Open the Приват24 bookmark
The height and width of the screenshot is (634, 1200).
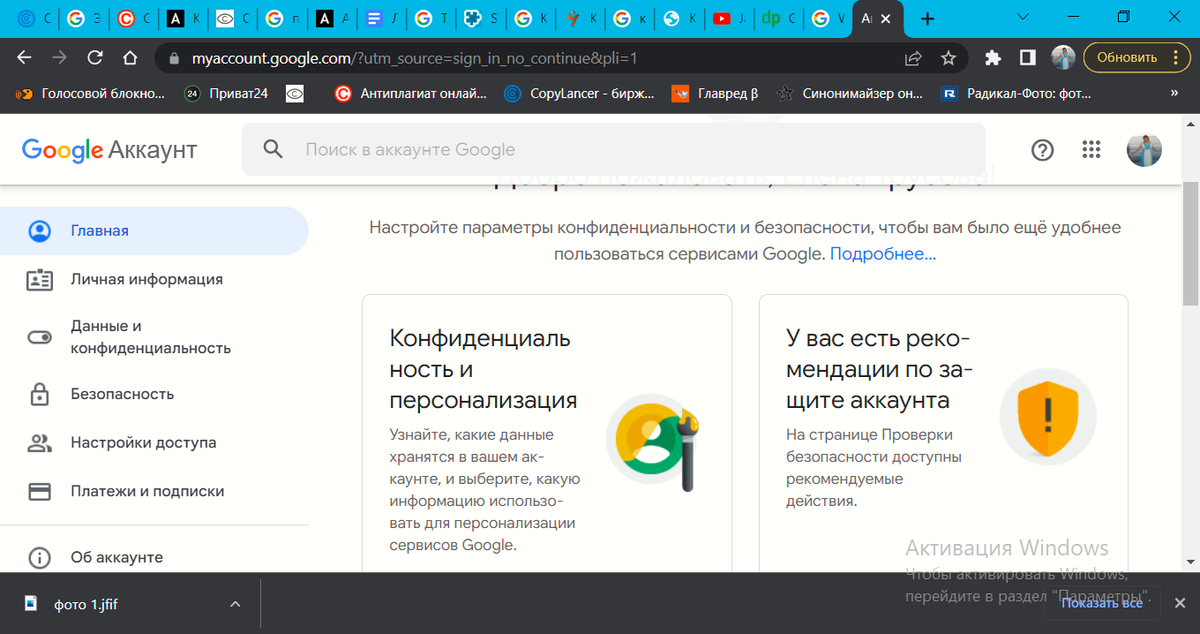[228, 94]
